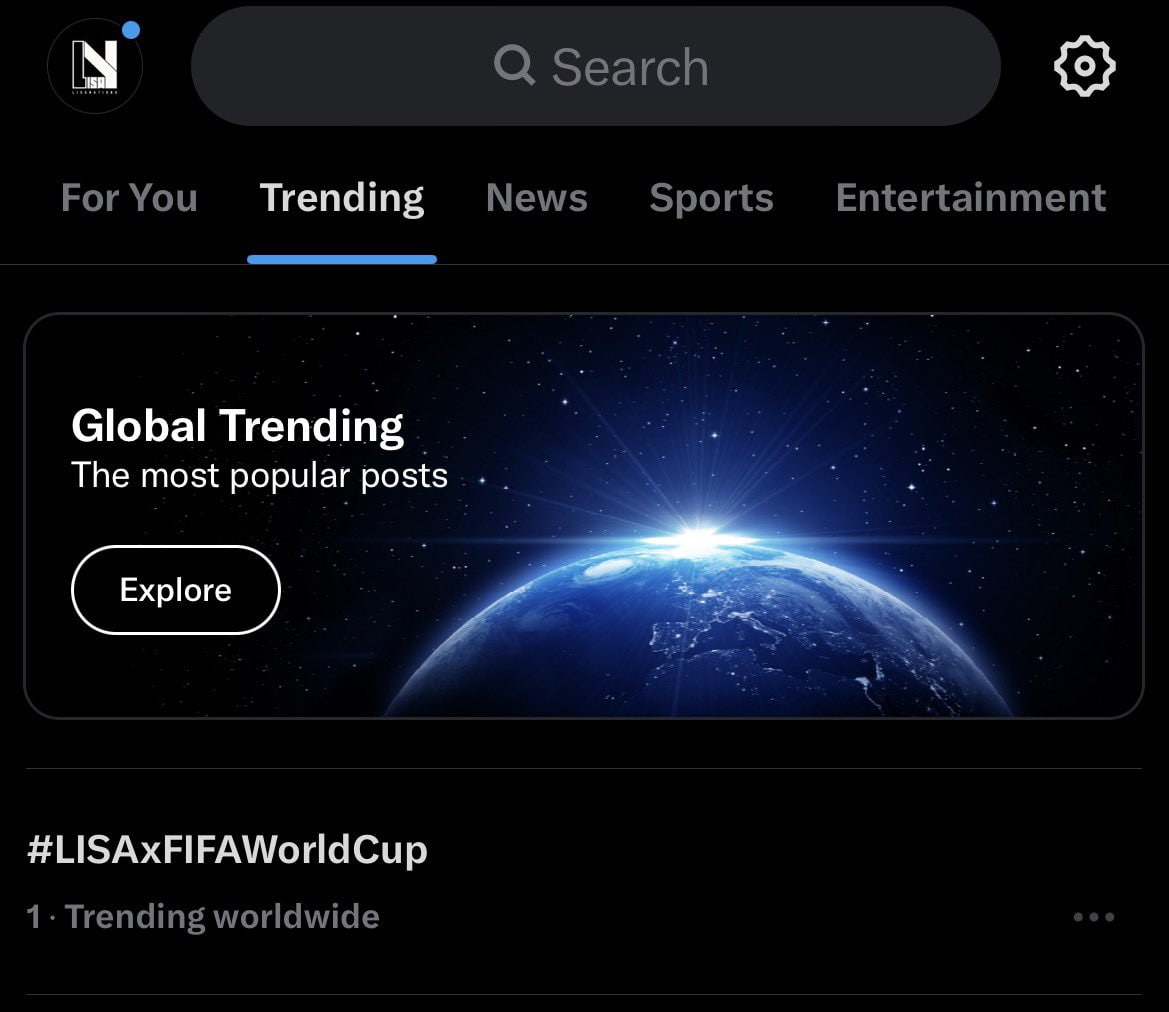This screenshot has height=1012, width=1169.
Task: Tap the rank number 1 beside Trending worldwide
Action: click(x=34, y=917)
